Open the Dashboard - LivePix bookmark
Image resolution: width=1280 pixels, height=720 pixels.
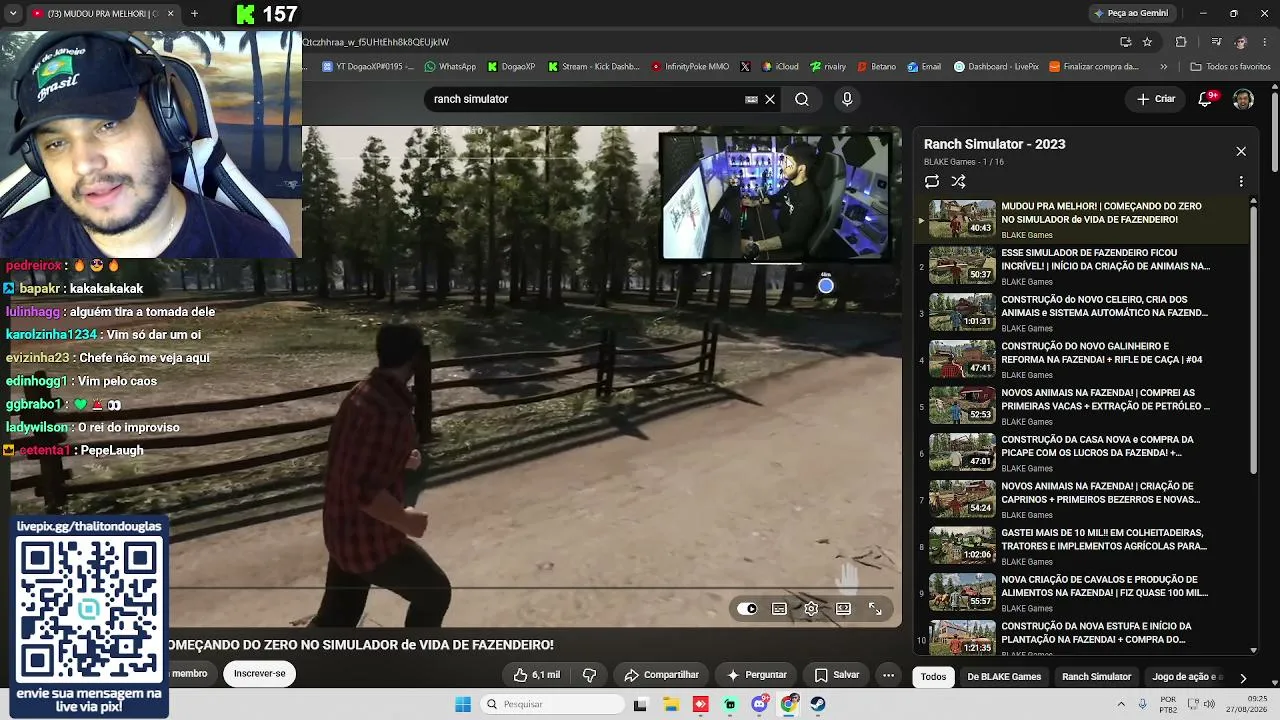(996, 67)
